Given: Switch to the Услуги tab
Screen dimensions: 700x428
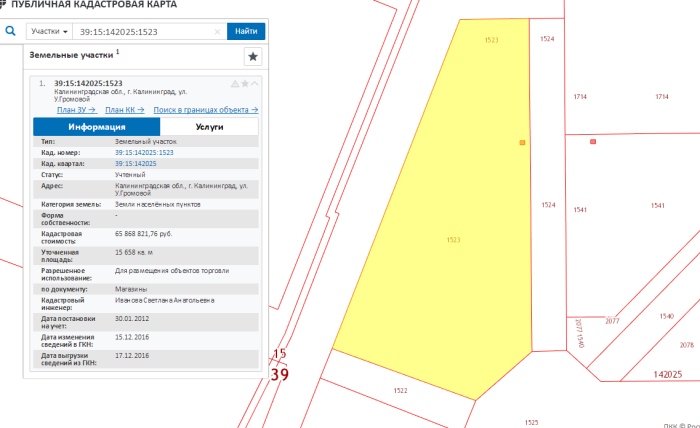Looking at the screenshot, I should click(x=209, y=127).
